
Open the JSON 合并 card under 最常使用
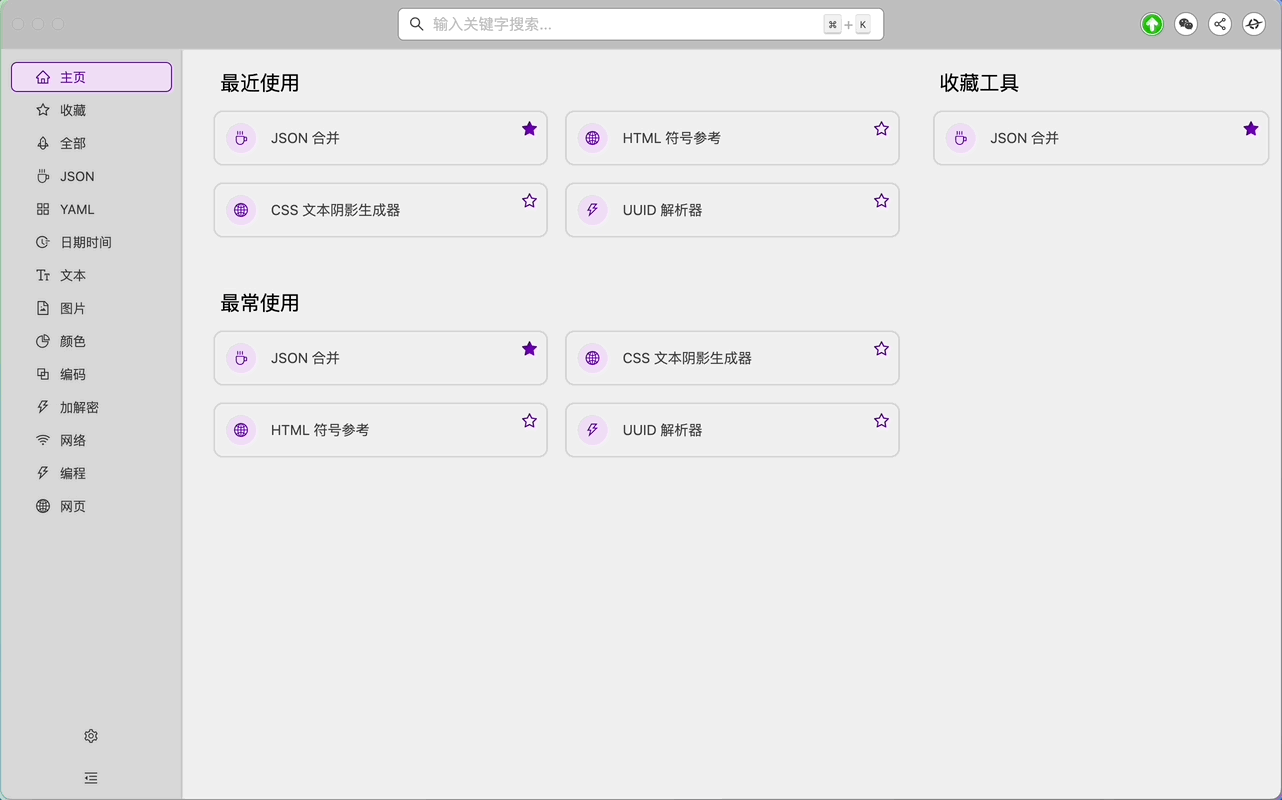(x=380, y=358)
